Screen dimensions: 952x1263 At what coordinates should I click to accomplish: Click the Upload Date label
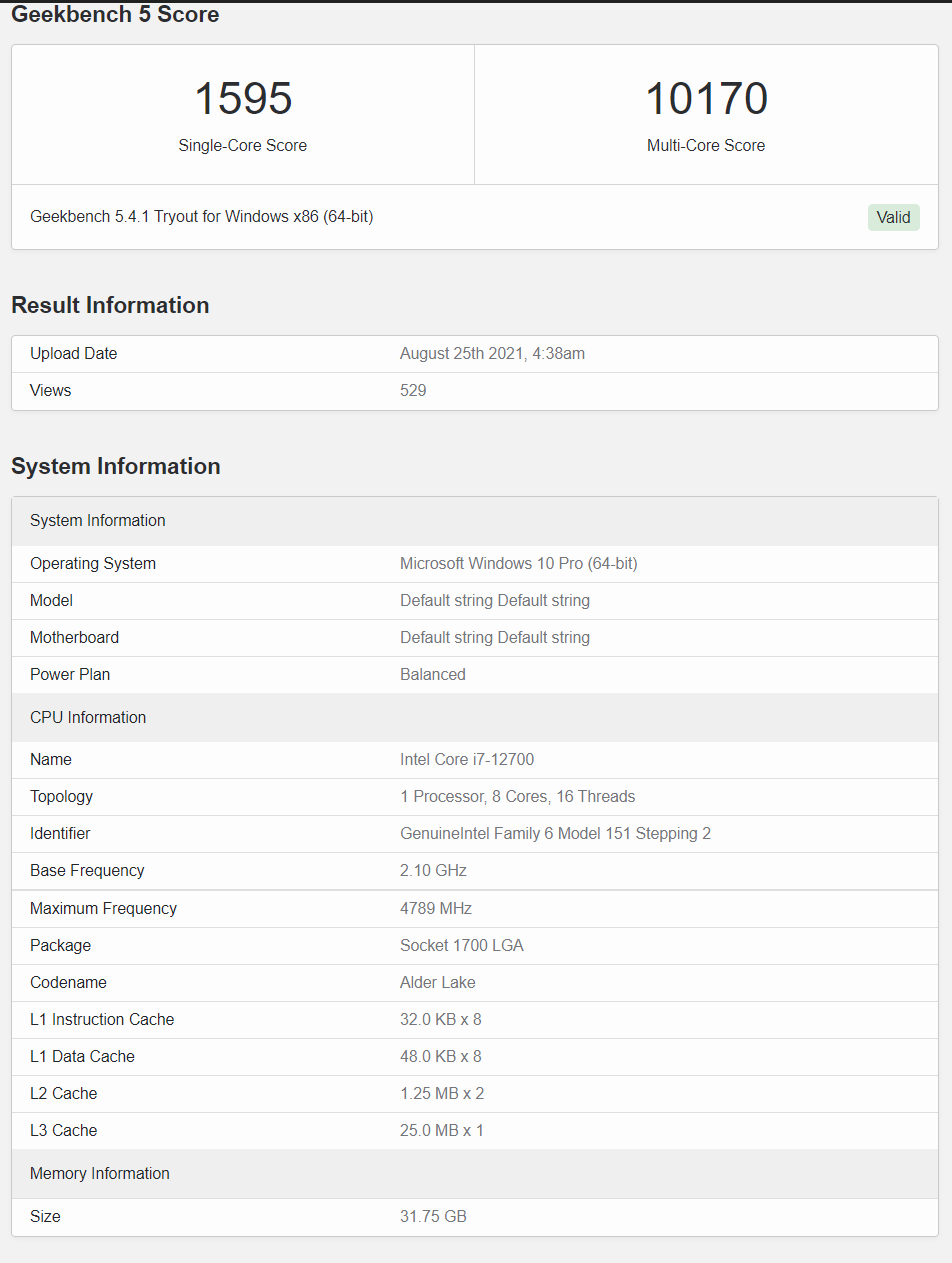pos(74,353)
